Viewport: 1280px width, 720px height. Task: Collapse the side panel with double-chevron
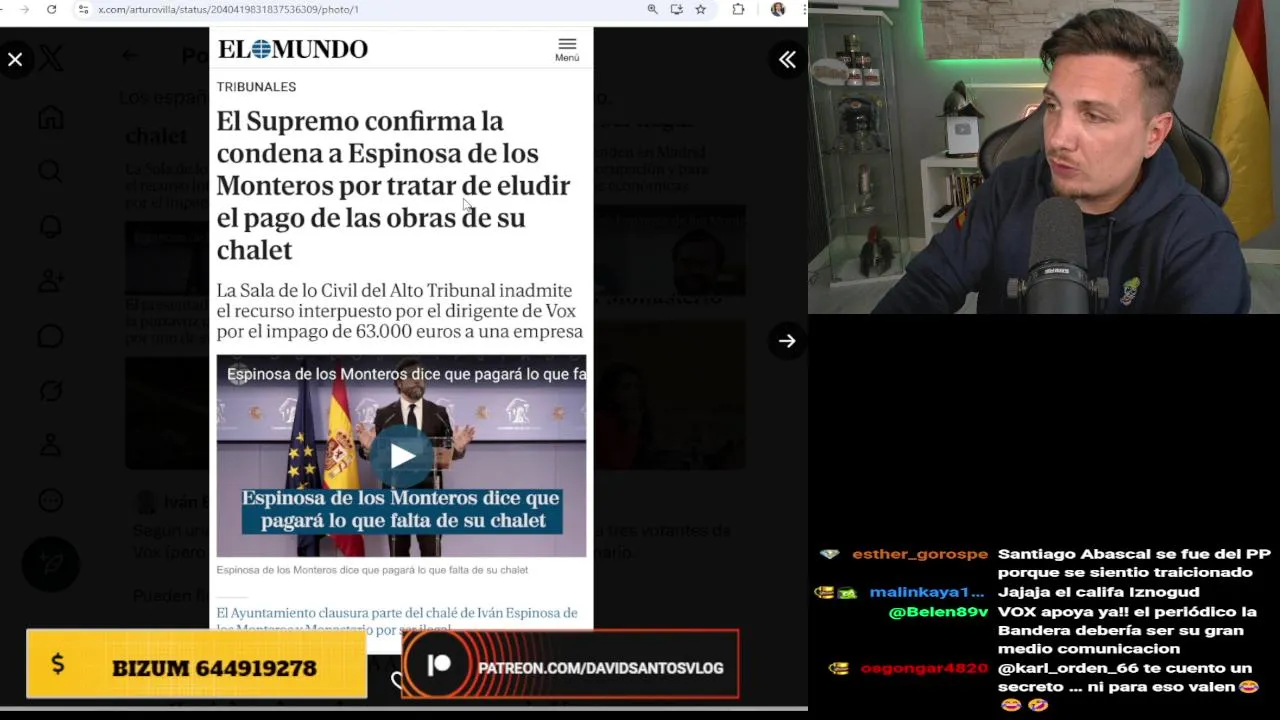click(x=788, y=60)
